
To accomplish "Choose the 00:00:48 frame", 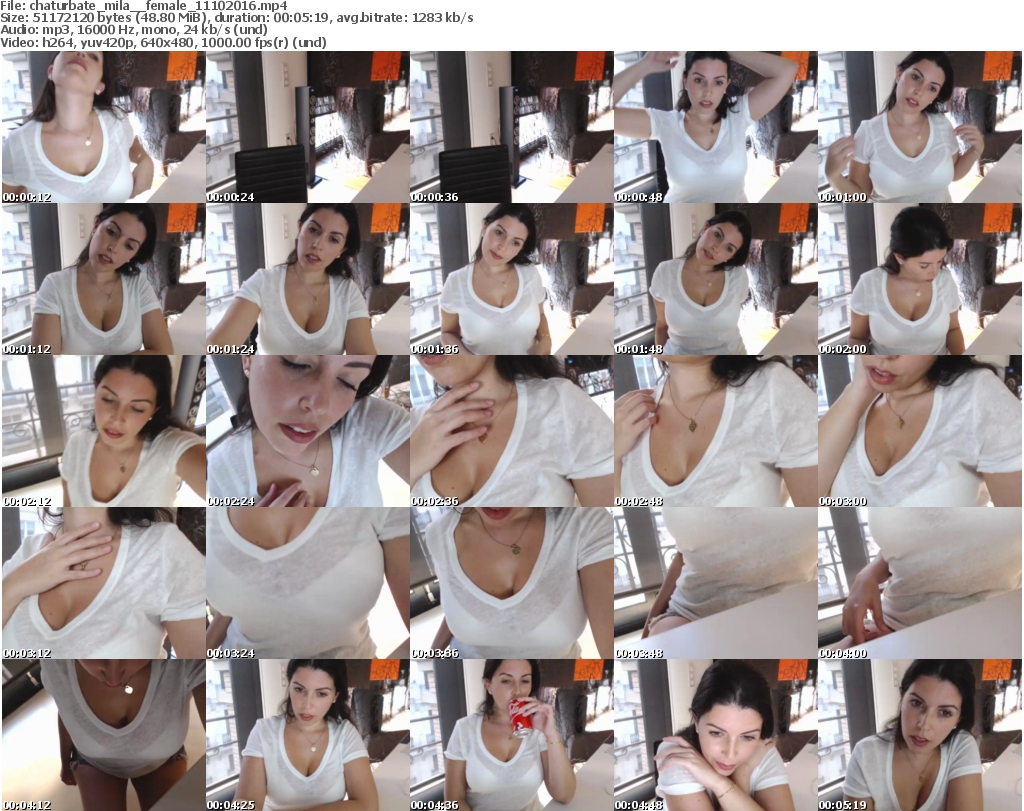I will (x=716, y=127).
